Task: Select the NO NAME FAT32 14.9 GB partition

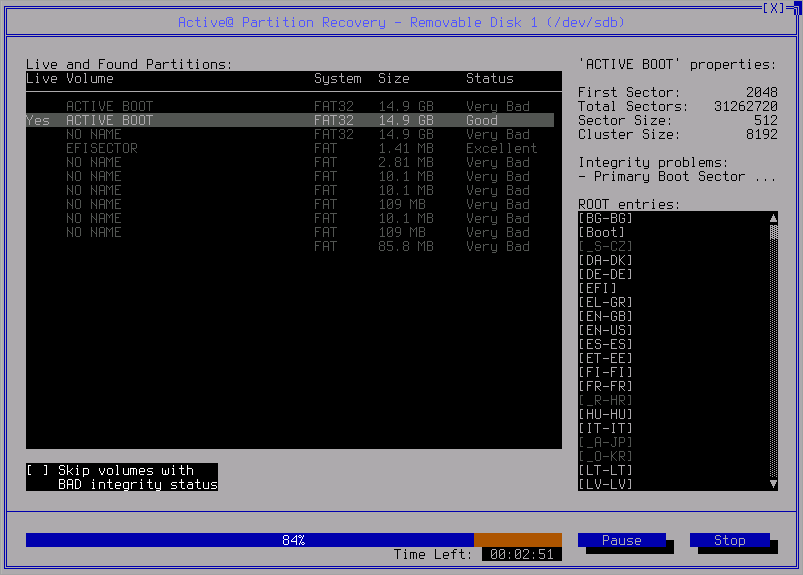Action: click(x=290, y=134)
